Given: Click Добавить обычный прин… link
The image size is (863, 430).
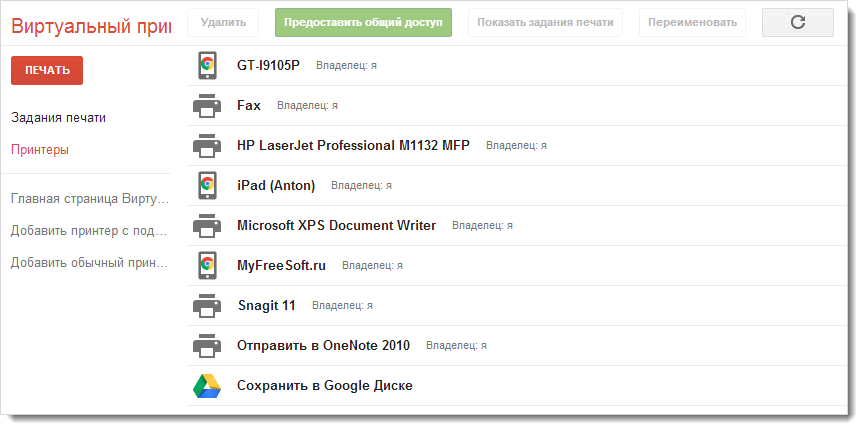Looking at the screenshot, I should 89,263.
